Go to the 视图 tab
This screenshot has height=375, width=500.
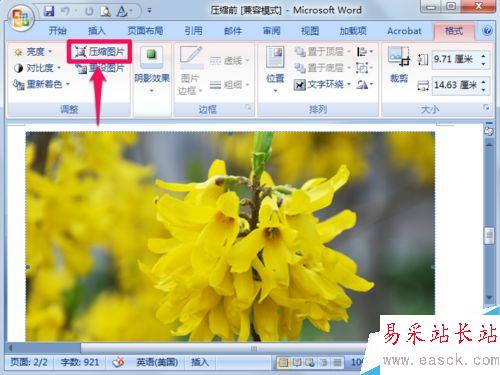[310, 31]
